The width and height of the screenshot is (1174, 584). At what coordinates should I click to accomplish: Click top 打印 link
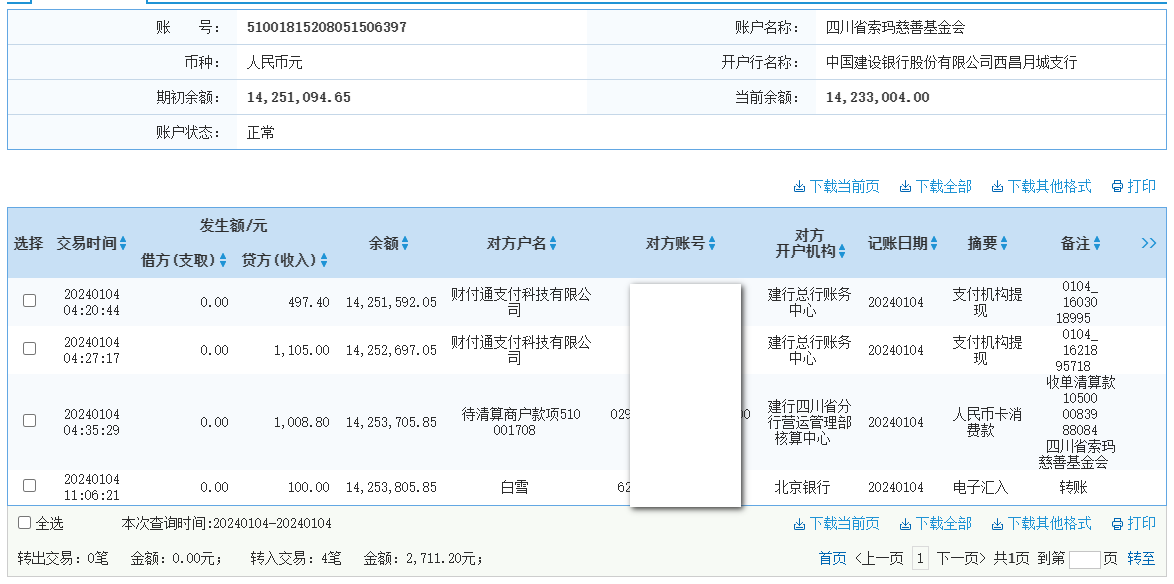1134,186
